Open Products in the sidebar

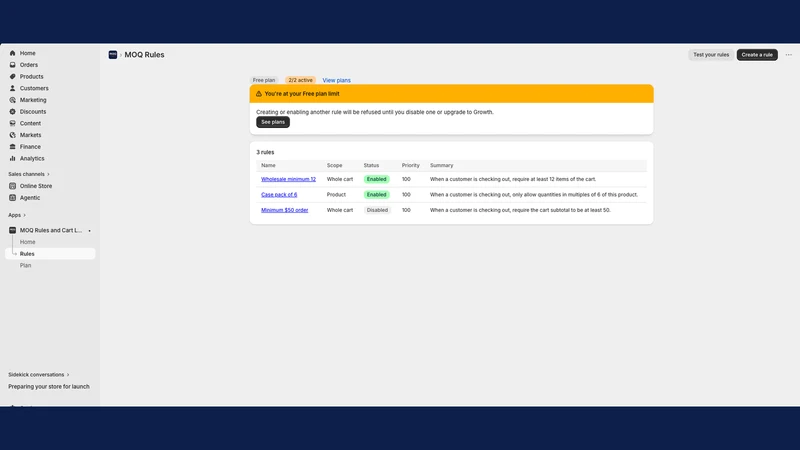click(x=32, y=77)
